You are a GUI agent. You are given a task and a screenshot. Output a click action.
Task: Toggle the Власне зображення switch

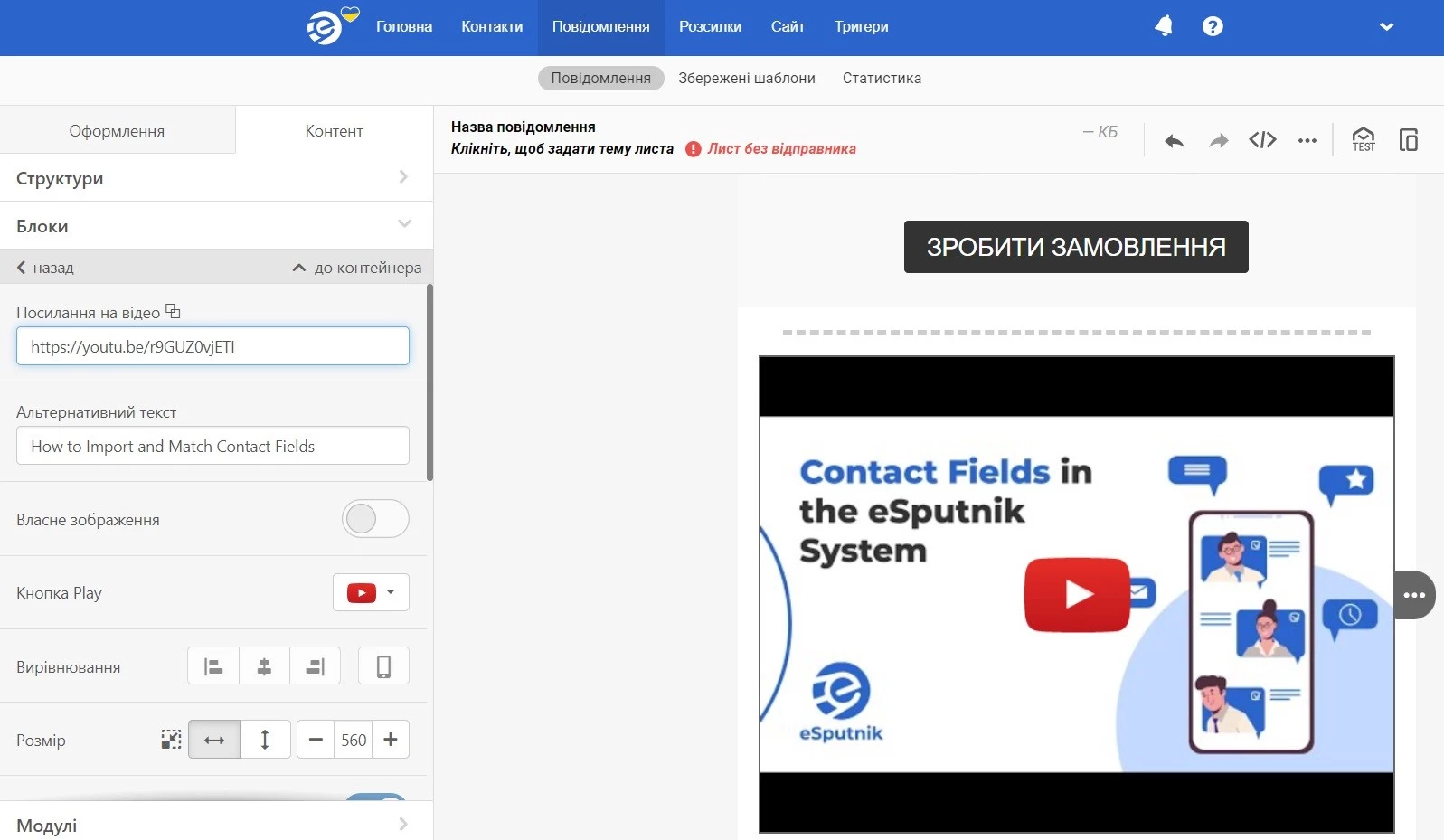375,519
